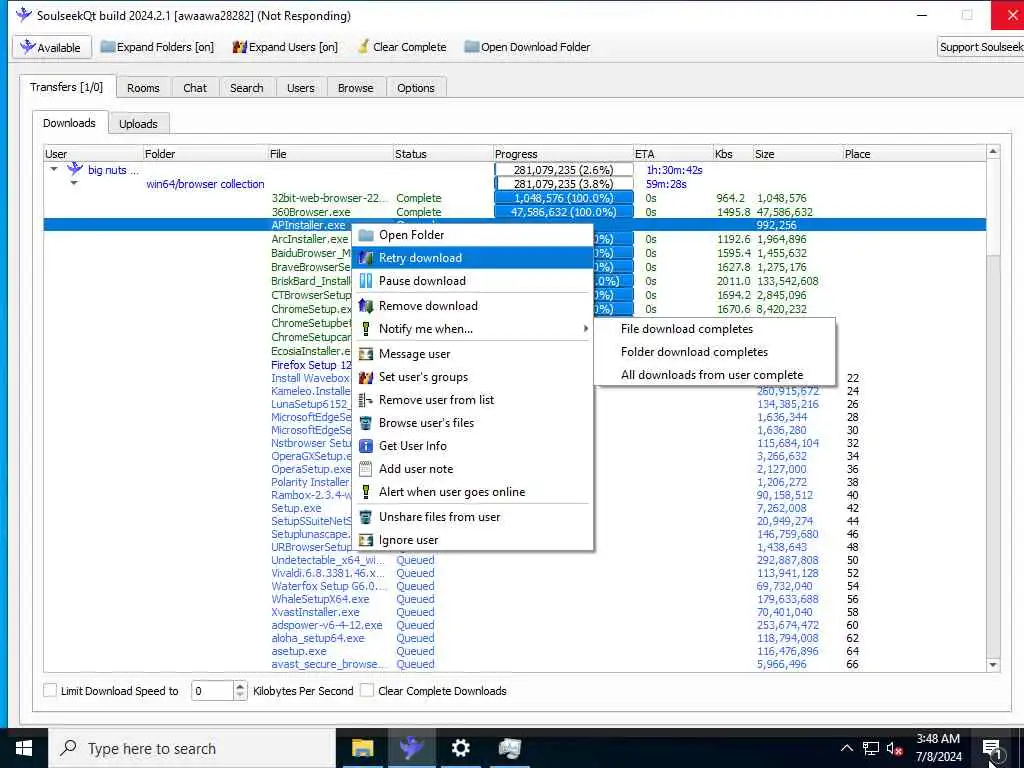1024x768 pixels.
Task: Click the Expand Users people icon
Action: [240, 47]
